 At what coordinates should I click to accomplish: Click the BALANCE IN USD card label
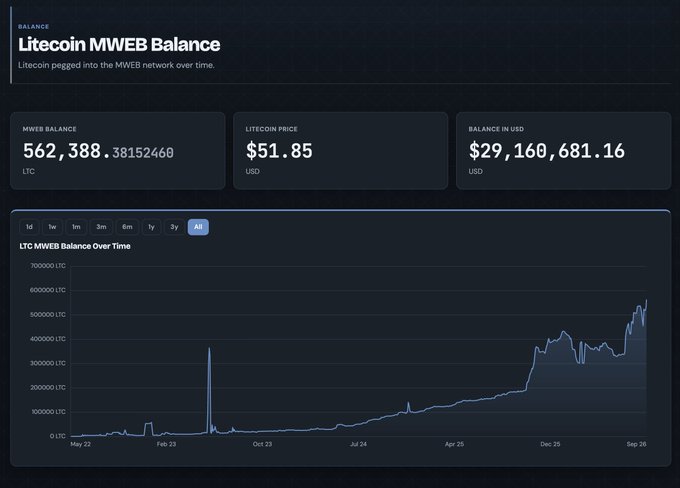click(x=496, y=129)
